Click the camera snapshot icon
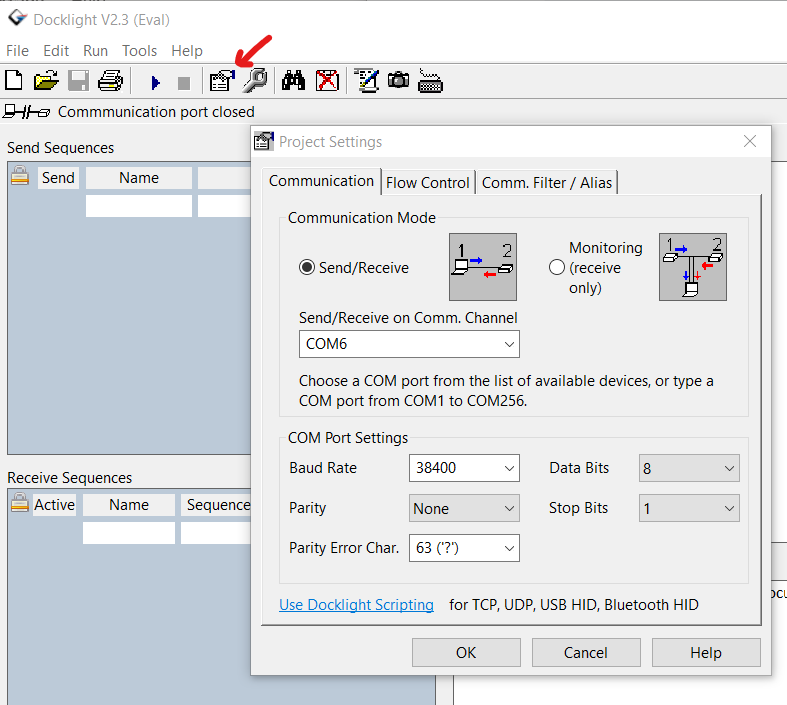The height and width of the screenshot is (705, 787). [399, 81]
